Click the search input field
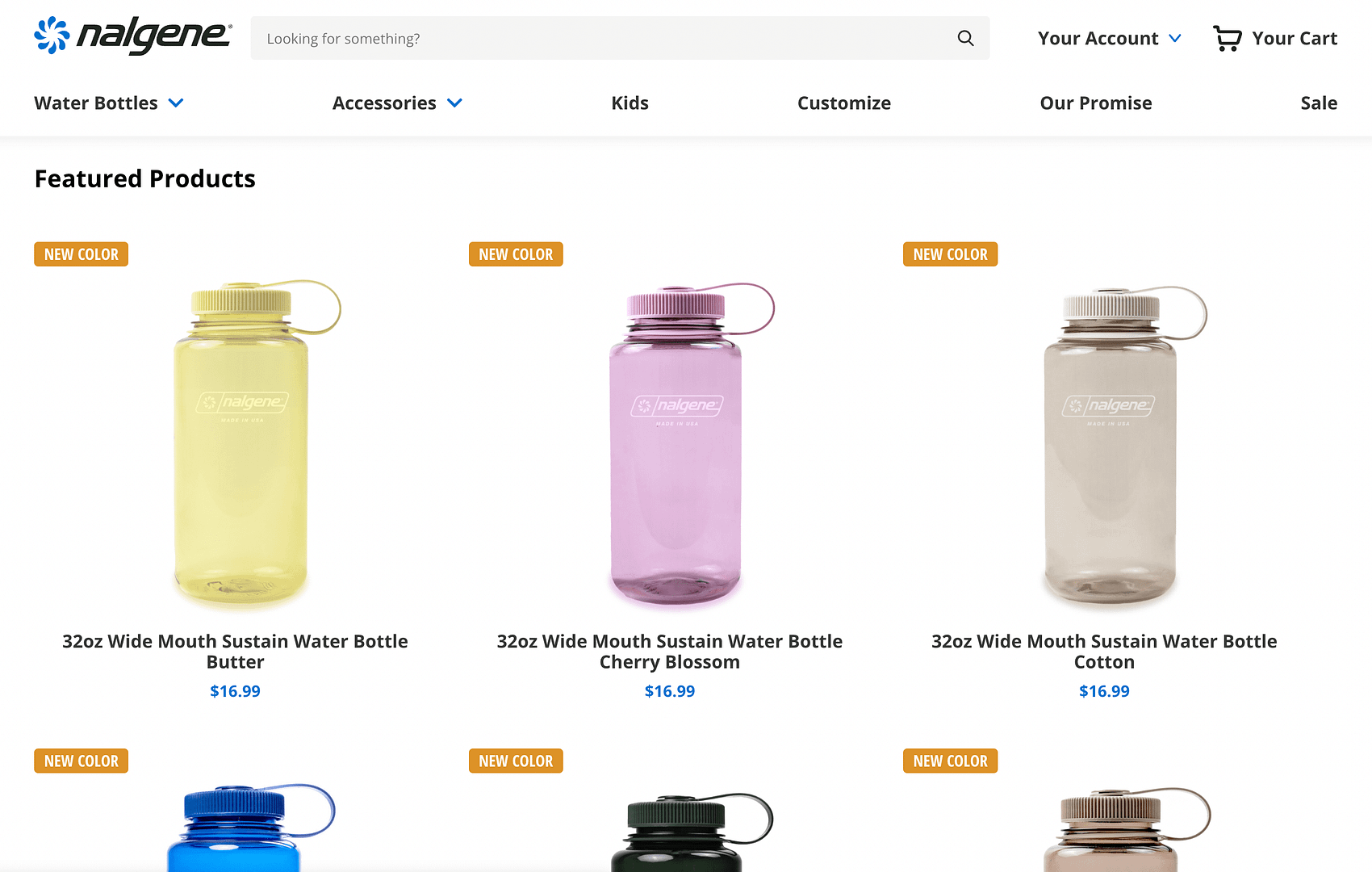The image size is (1372, 872). [565, 38]
